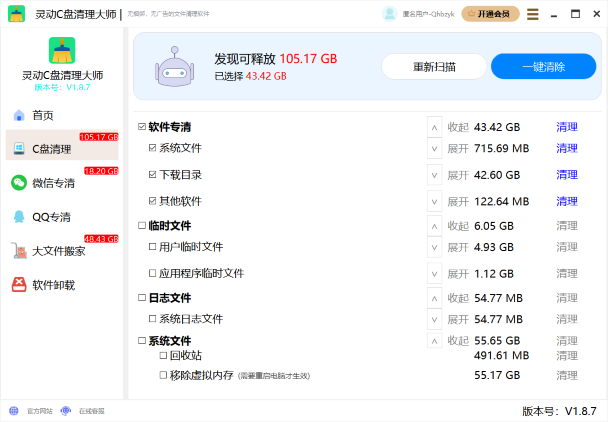Select C盘清理 in sidebar
The height and width of the screenshot is (422, 608).
point(62,145)
